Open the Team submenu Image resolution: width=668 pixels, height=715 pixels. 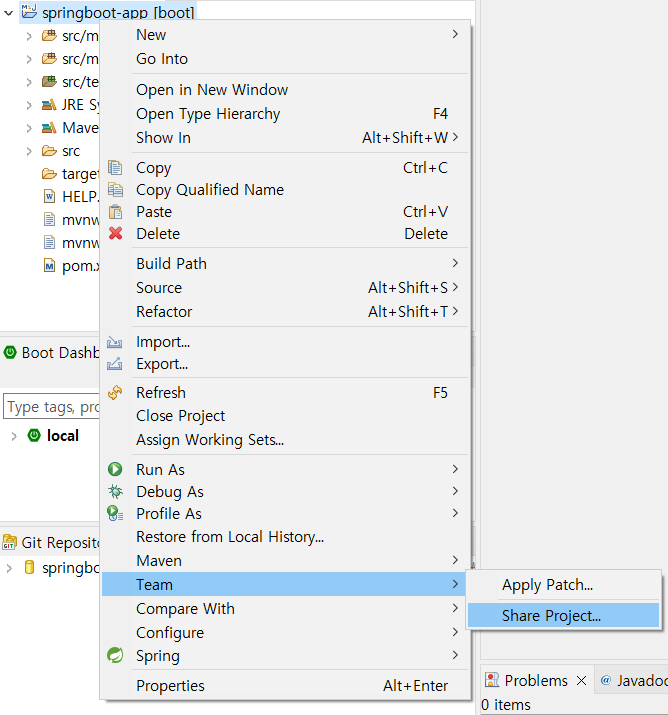tap(284, 584)
